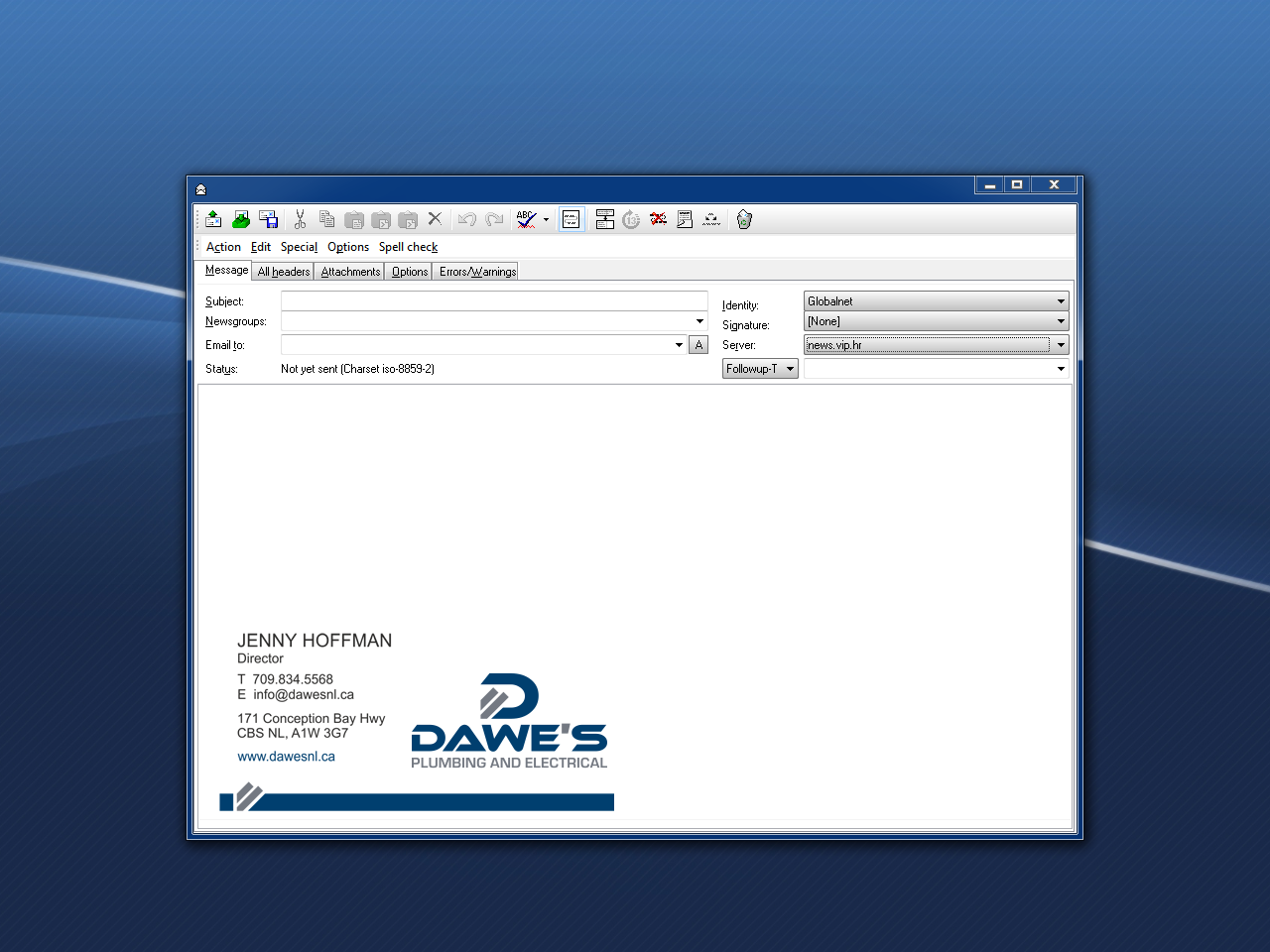This screenshot has height=952, width=1270.
Task: Click the window system menu icon in the title bar
Action: [x=200, y=188]
